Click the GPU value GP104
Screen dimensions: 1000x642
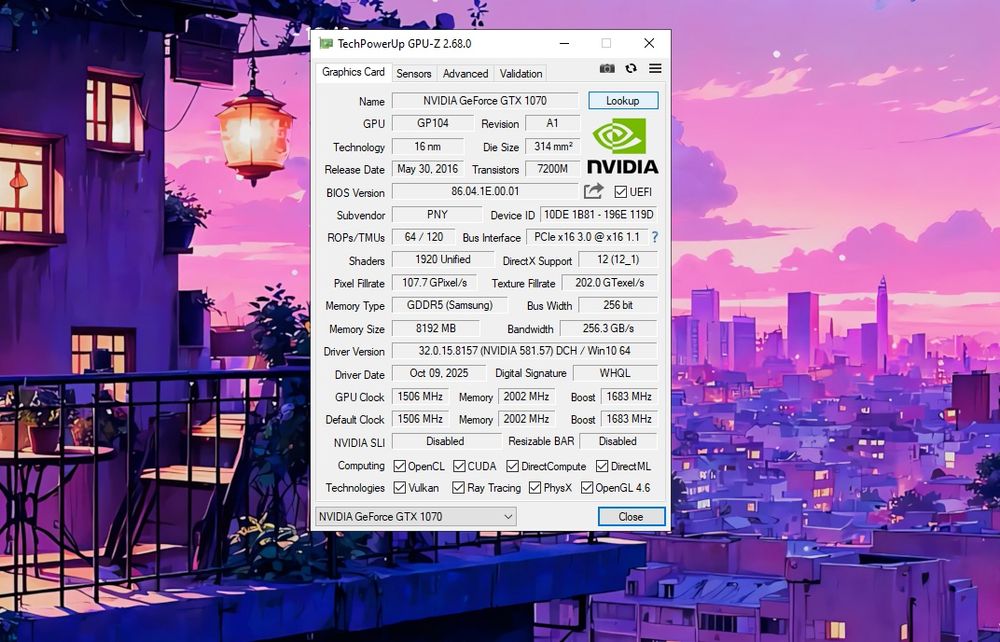tap(432, 123)
